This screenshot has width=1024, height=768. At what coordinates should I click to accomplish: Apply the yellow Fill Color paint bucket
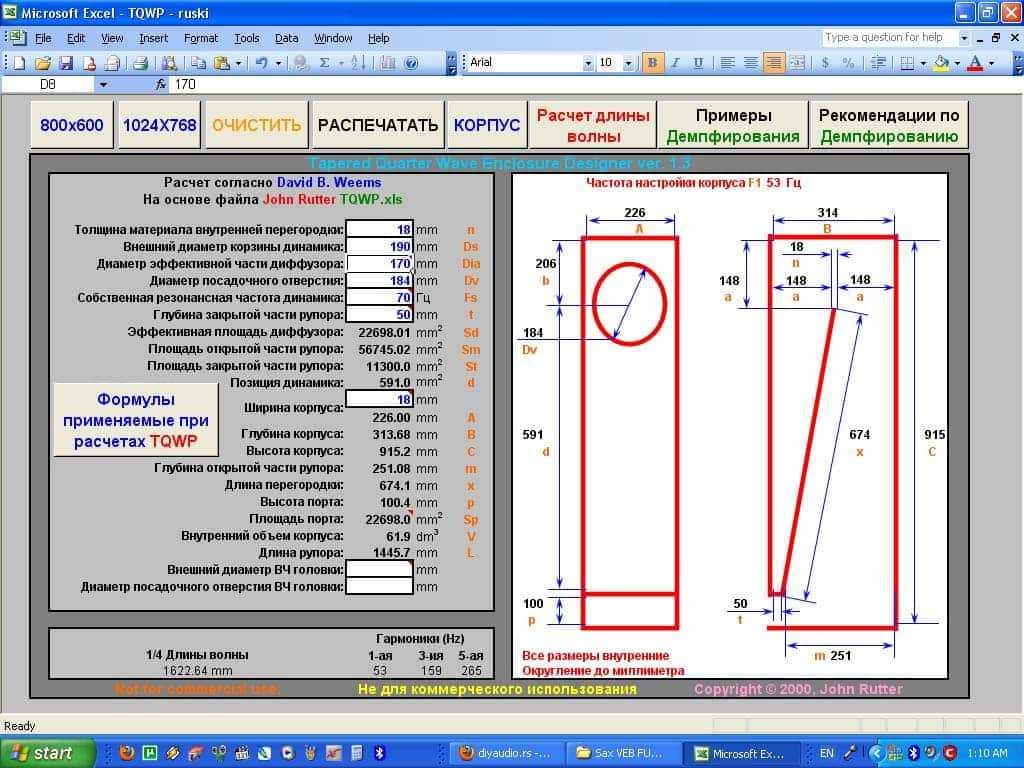(x=942, y=63)
